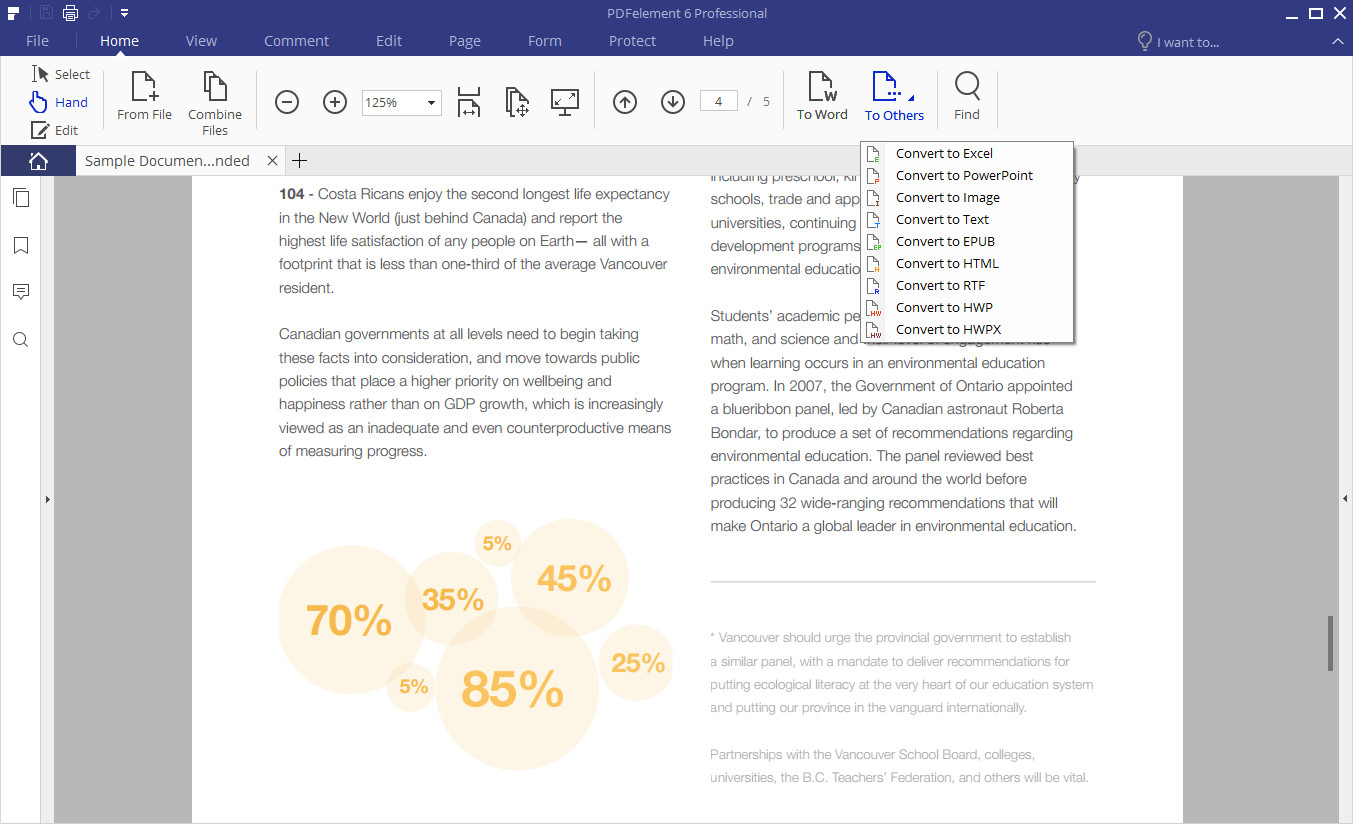The width and height of the screenshot is (1353, 824).
Task: Open page thumbnails panel
Action: [x=20, y=198]
